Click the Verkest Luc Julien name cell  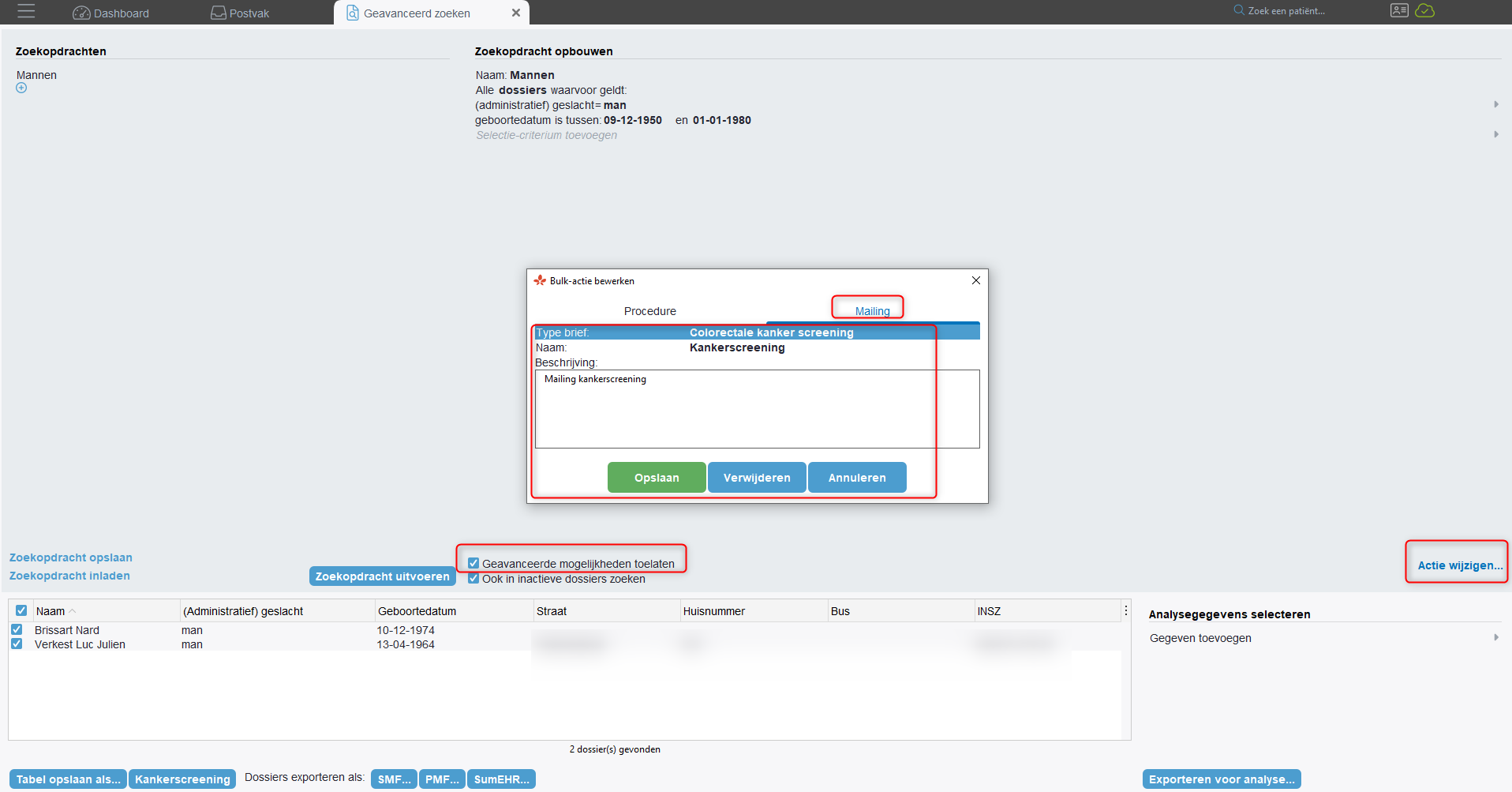click(80, 644)
